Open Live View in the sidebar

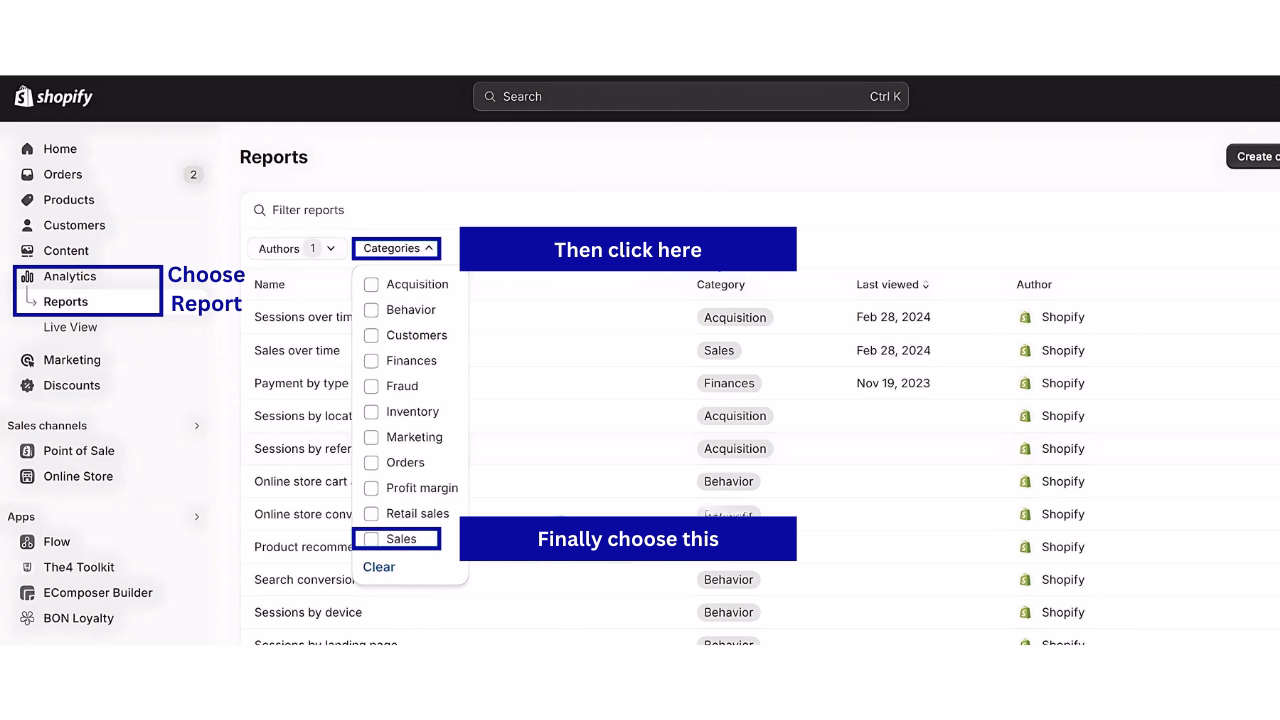click(70, 327)
